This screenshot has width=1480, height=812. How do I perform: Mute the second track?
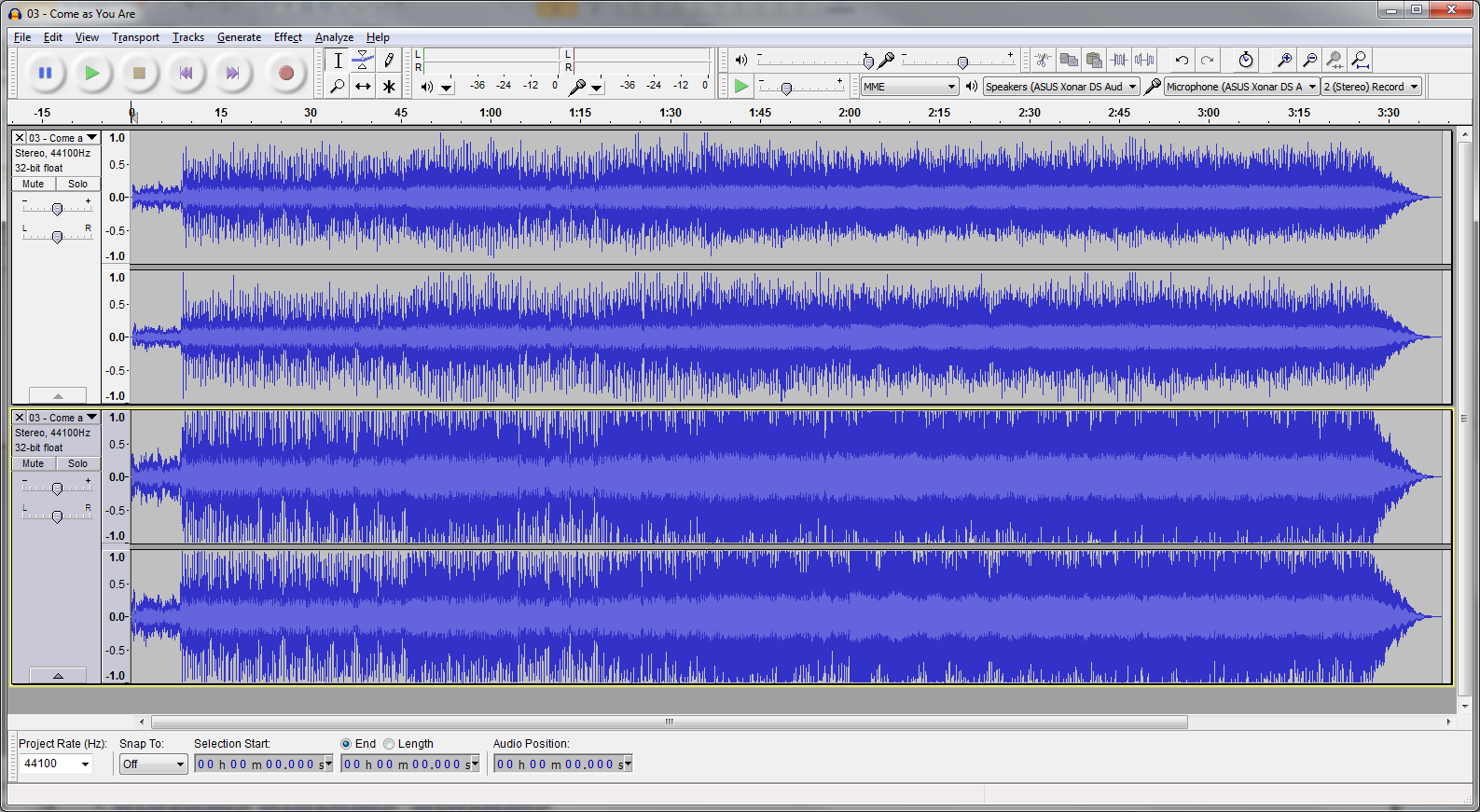[34, 463]
